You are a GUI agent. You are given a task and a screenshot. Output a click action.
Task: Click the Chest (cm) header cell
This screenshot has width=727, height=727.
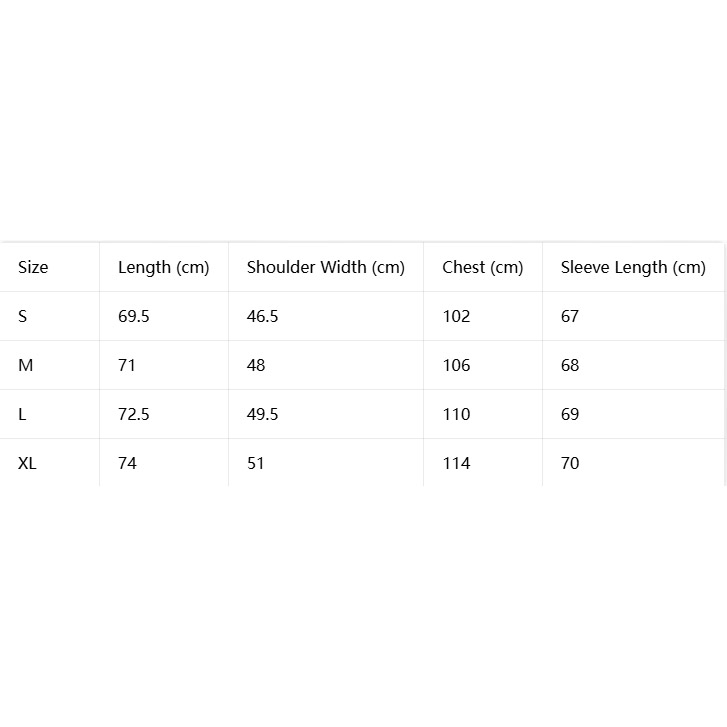pyautogui.click(x=483, y=268)
